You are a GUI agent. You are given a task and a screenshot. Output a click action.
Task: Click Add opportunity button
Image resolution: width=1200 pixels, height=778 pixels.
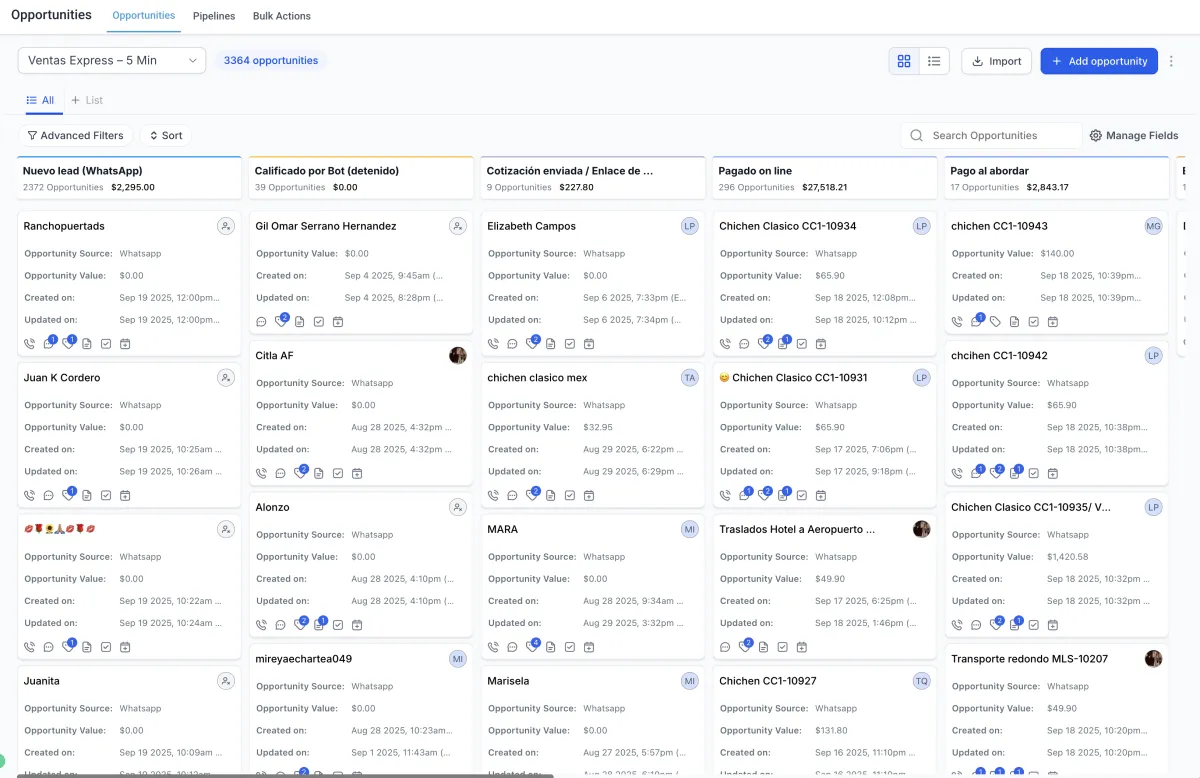(1099, 61)
